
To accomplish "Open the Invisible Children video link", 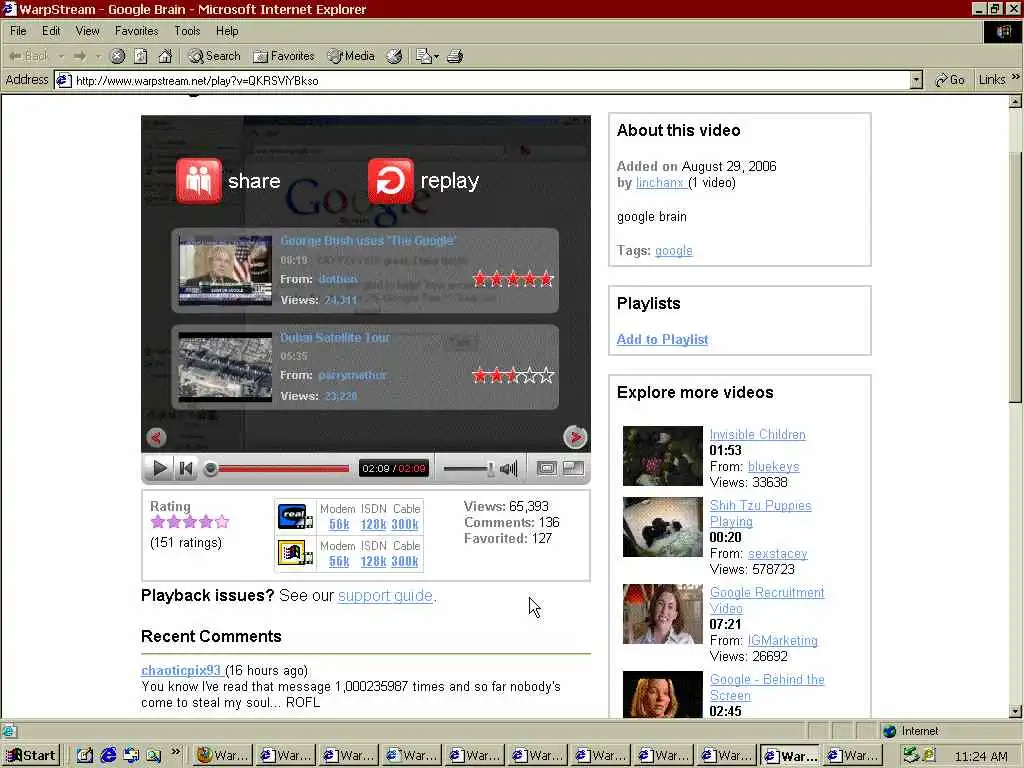I will pyautogui.click(x=758, y=435).
